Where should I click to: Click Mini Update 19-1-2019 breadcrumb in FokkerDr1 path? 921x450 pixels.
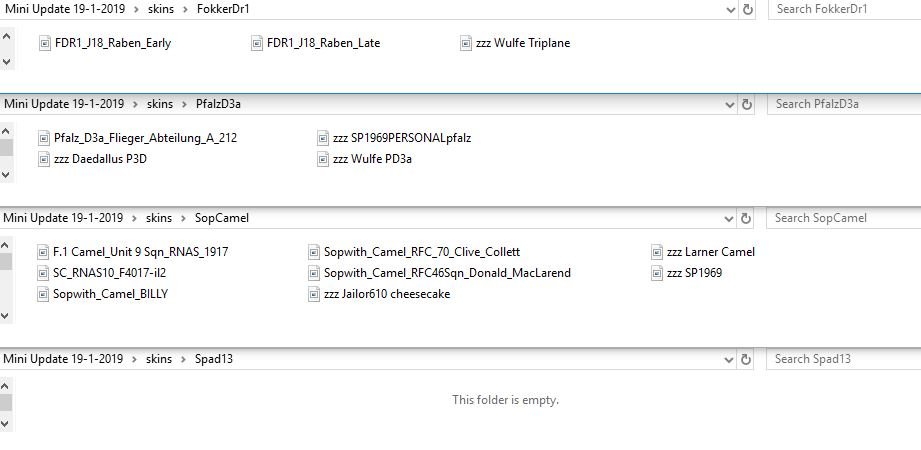[x=64, y=9]
